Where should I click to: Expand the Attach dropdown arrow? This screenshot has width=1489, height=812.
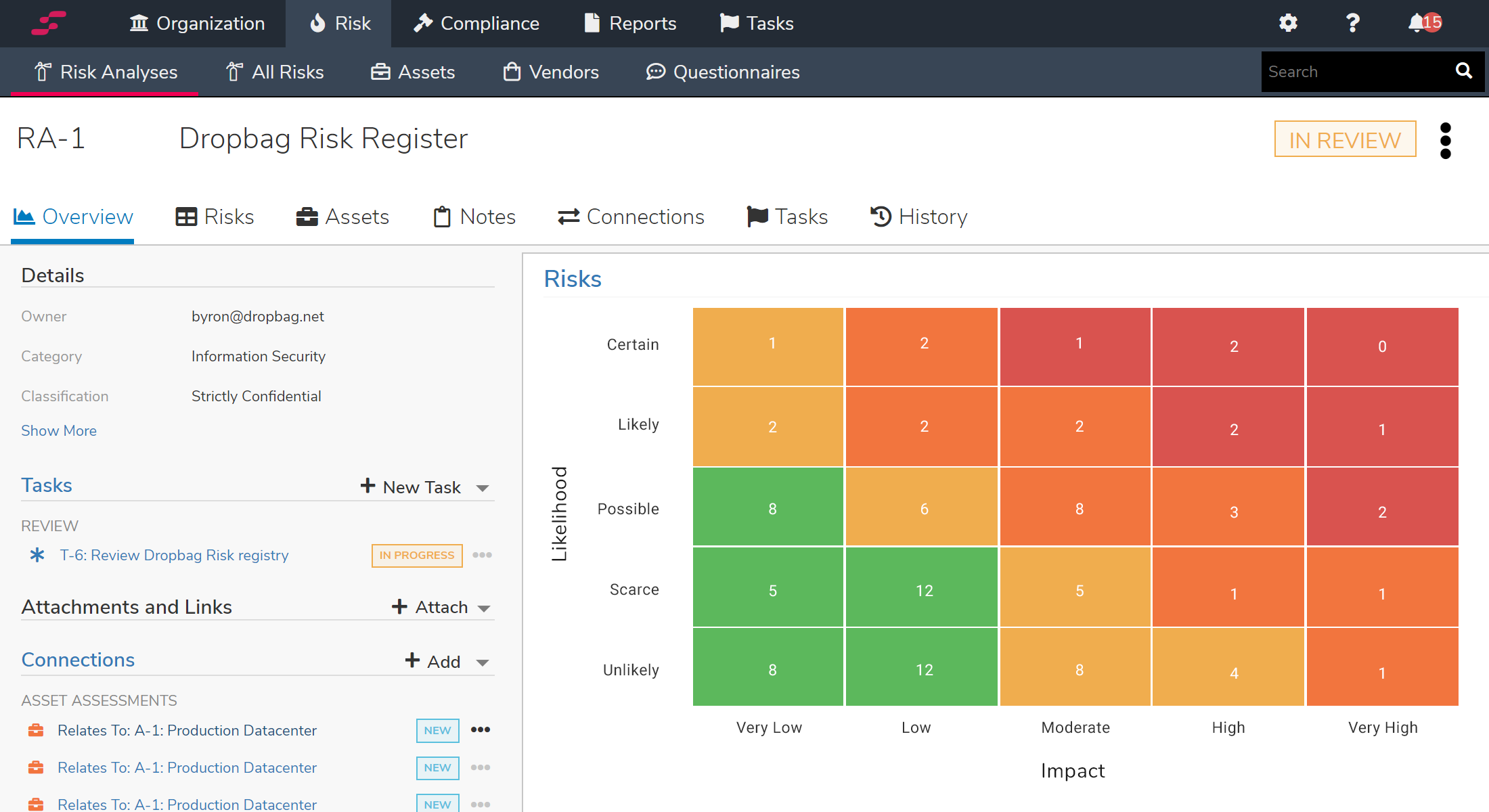484,608
